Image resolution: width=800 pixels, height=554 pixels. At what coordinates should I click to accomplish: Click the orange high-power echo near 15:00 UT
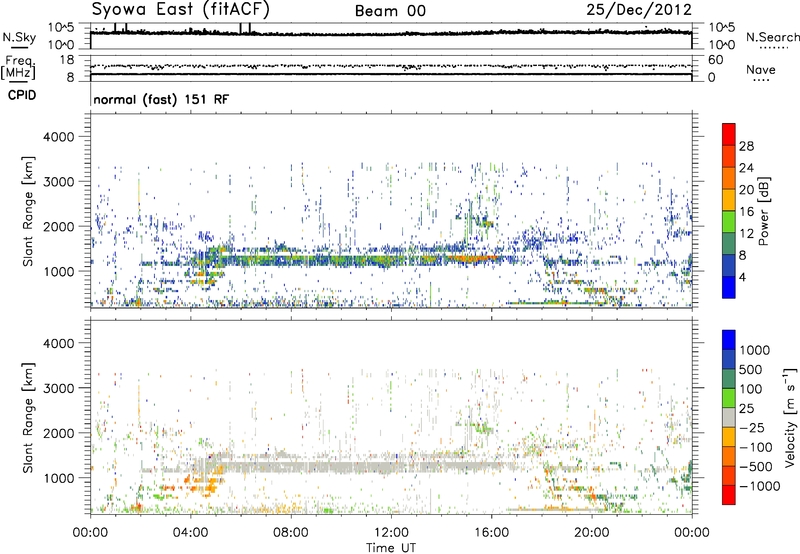474,259
